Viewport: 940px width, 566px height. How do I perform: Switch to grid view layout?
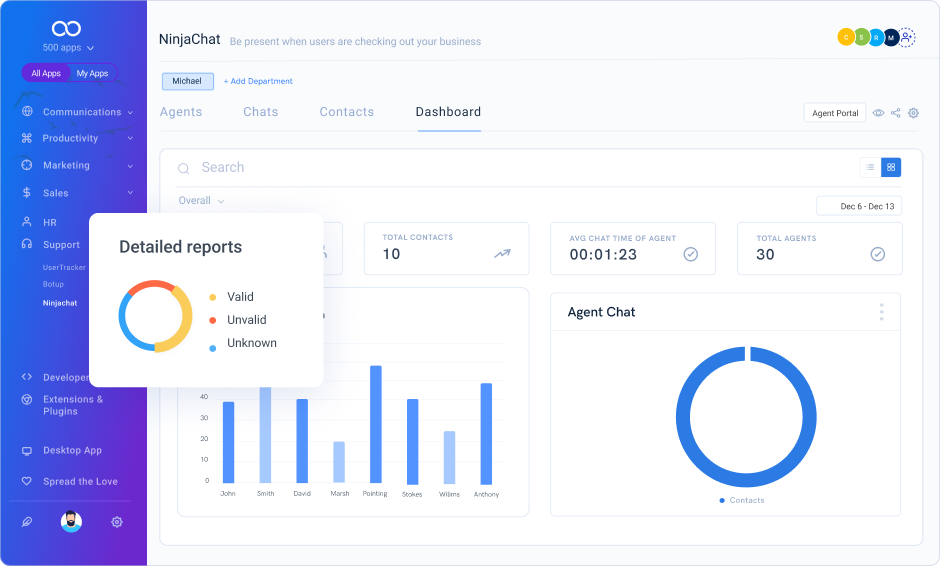point(891,167)
